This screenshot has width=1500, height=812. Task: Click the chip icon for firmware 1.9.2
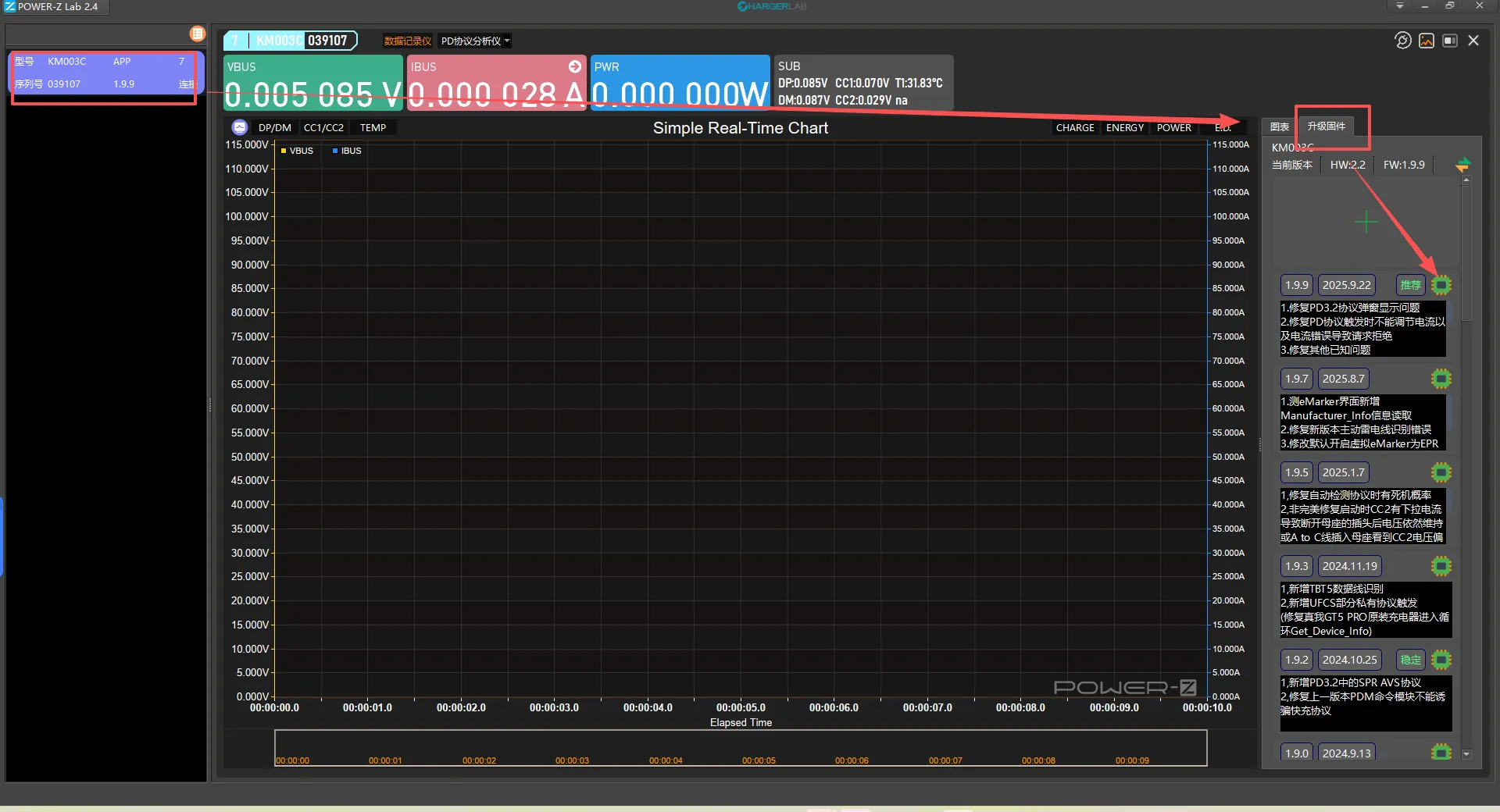[1441, 660]
